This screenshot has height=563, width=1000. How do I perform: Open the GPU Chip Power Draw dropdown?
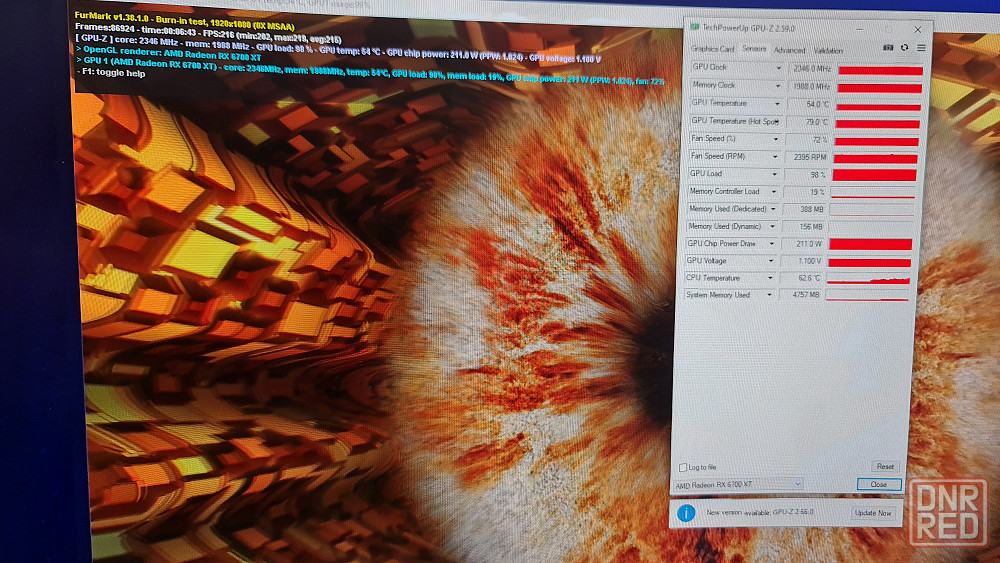771,244
